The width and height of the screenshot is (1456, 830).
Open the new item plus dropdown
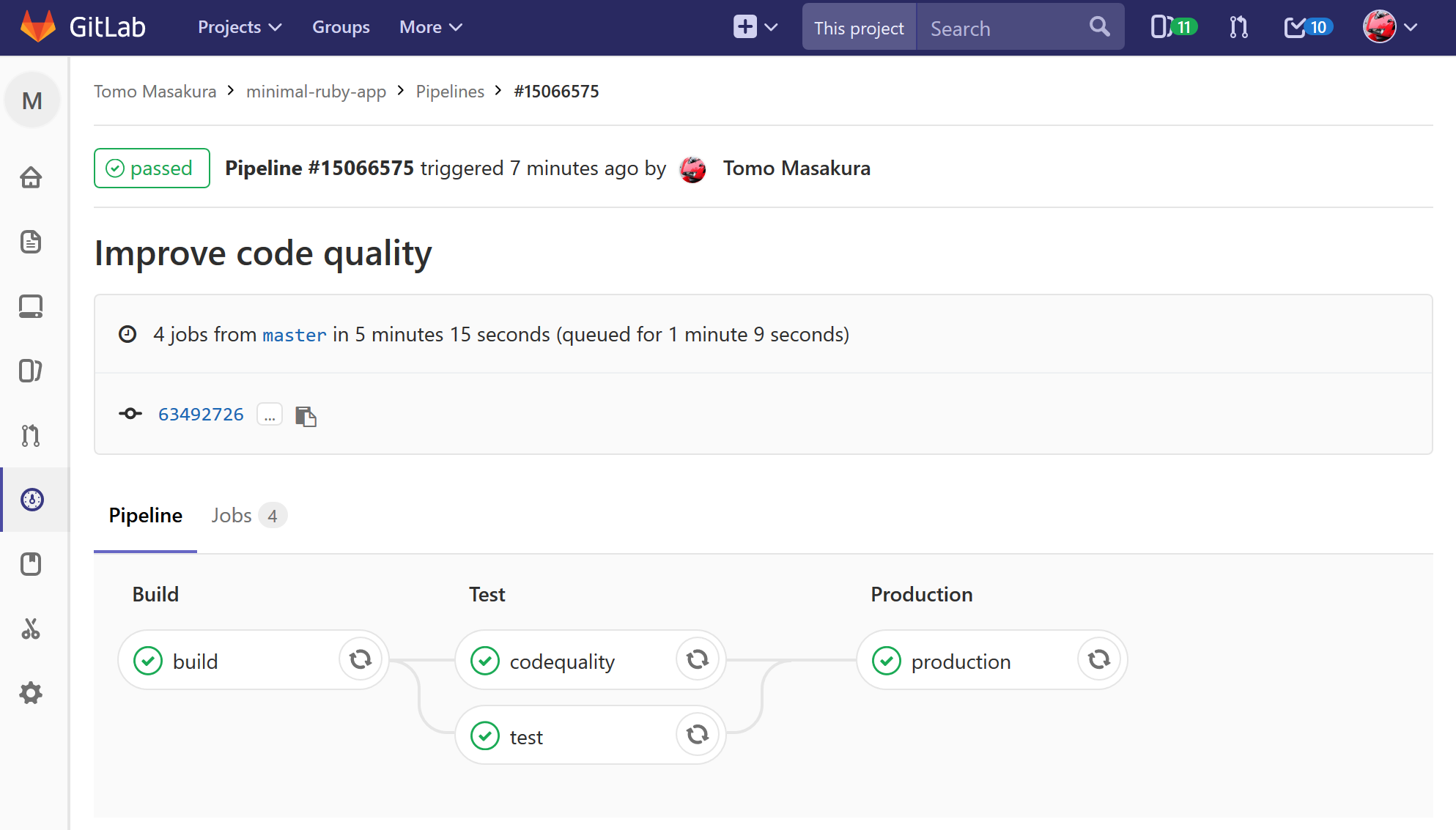click(755, 28)
